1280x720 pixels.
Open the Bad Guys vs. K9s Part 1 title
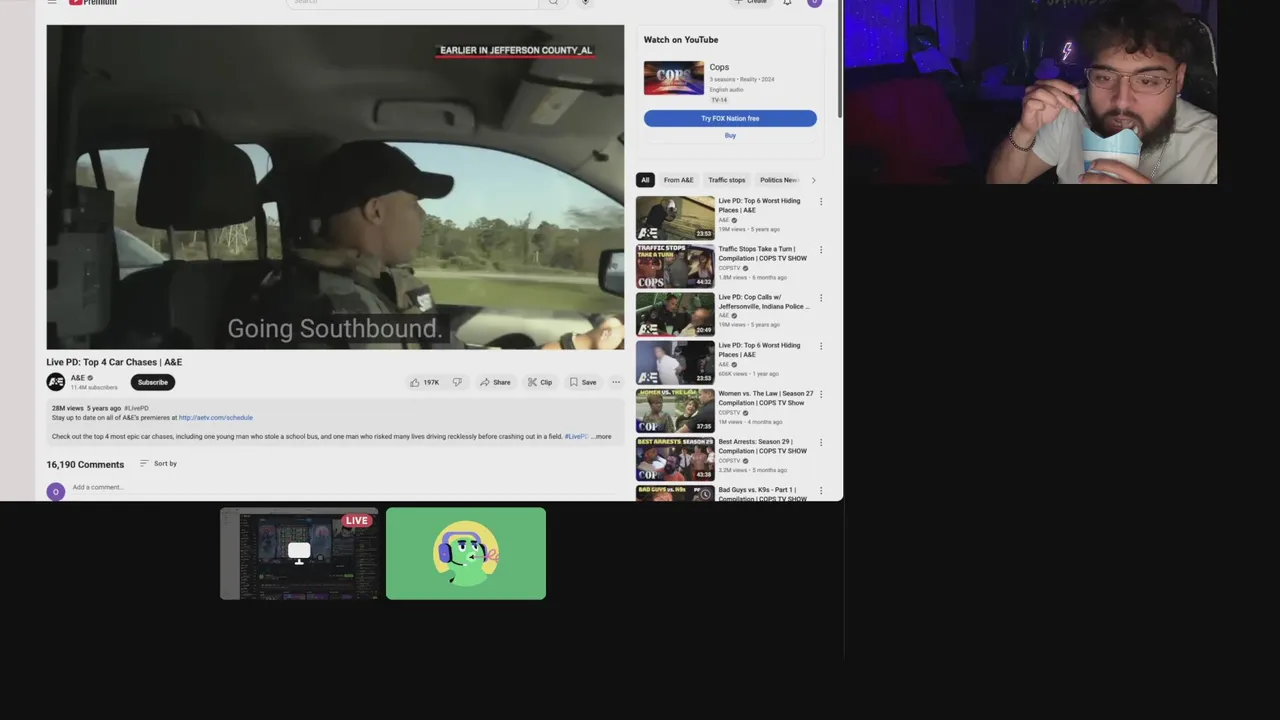[x=762, y=494]
